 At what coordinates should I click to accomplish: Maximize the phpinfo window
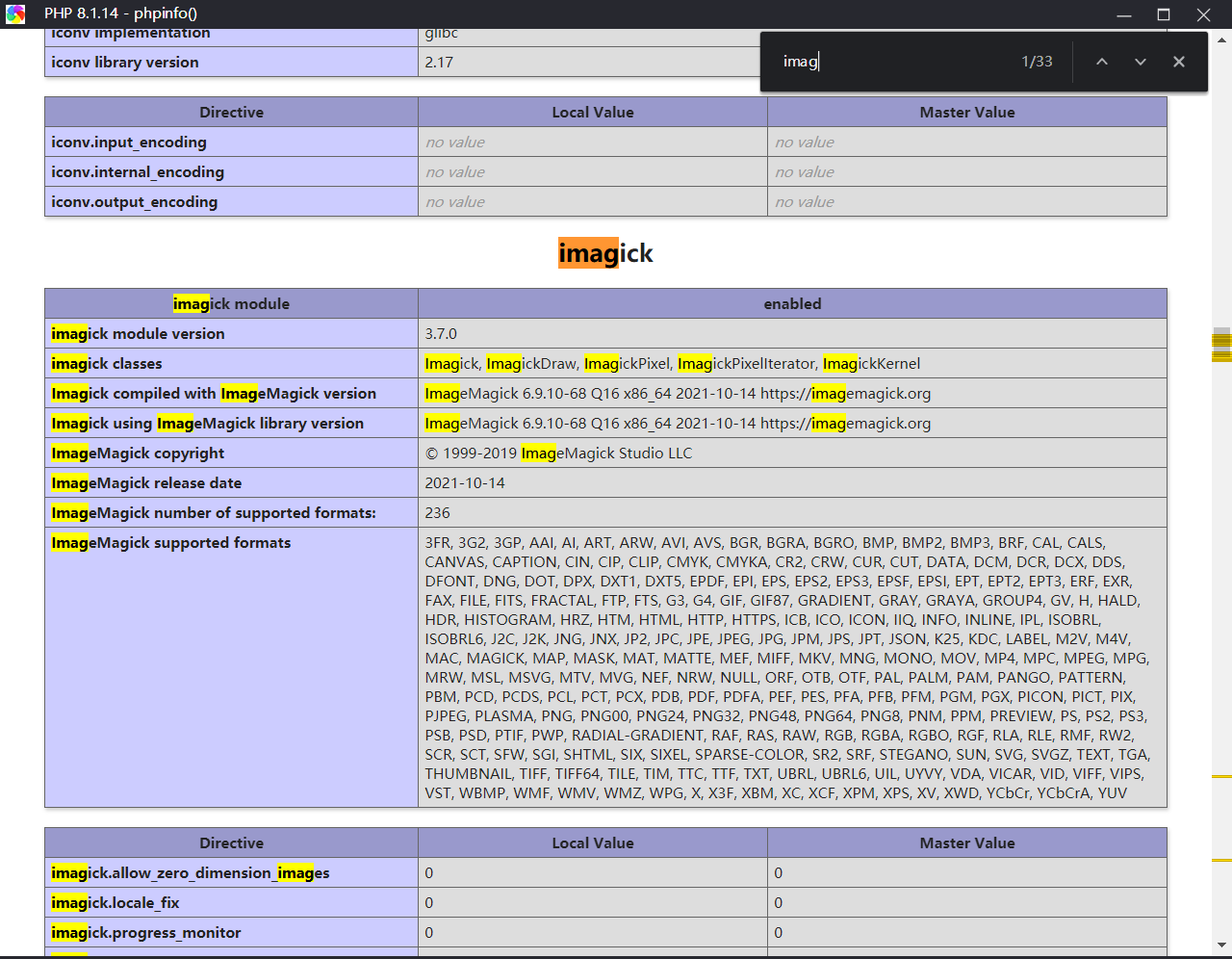point(1164,14)
